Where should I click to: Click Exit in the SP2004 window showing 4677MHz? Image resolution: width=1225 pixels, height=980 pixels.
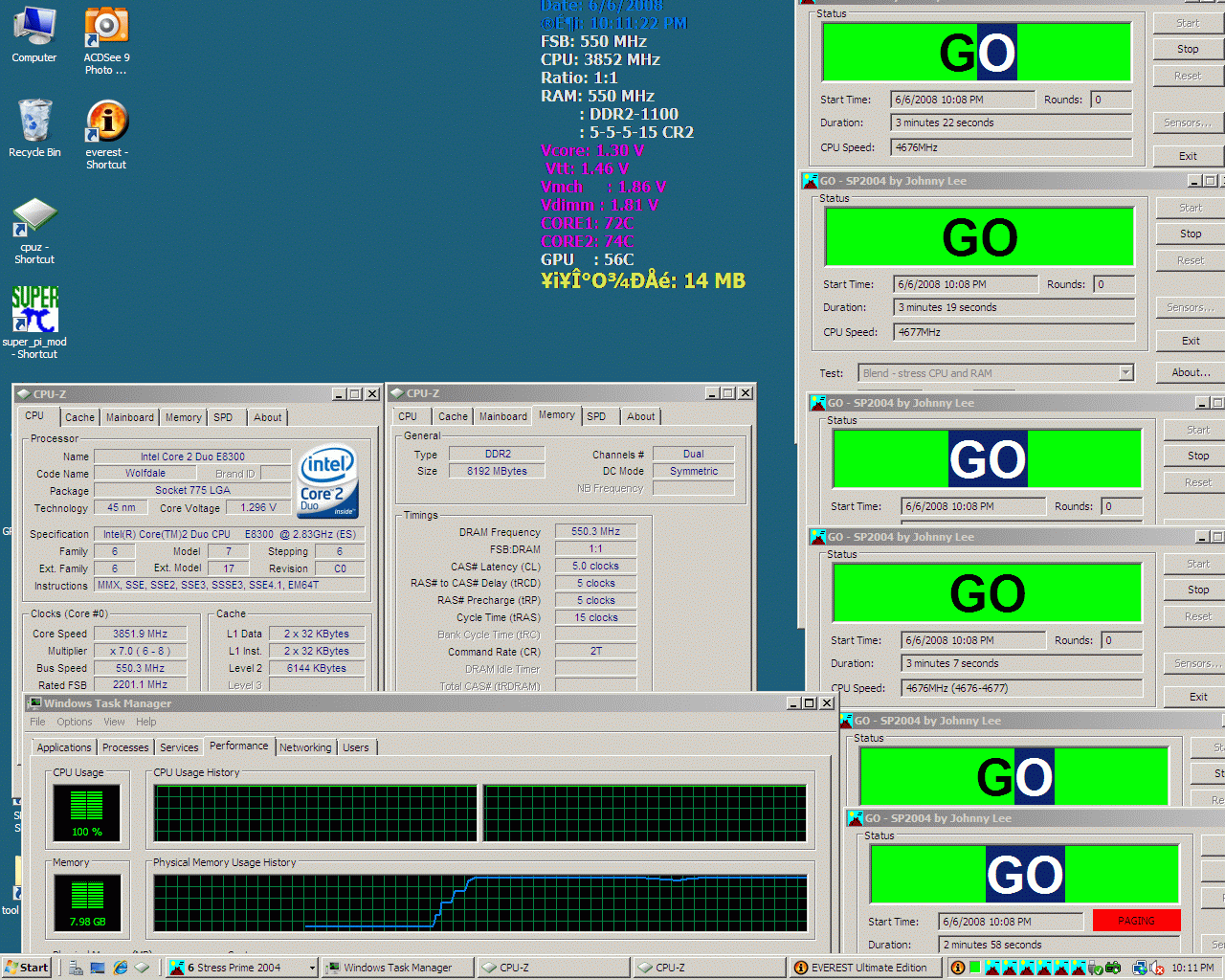(1191, 341)
